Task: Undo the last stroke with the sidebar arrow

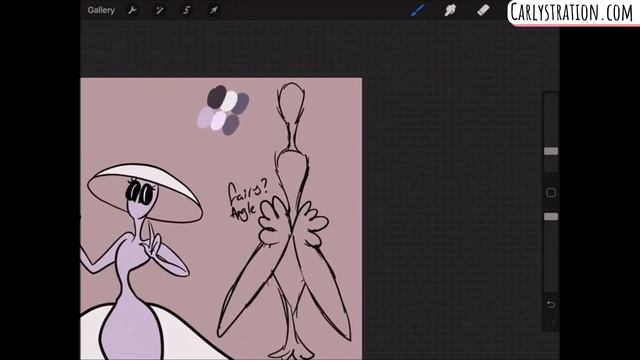Action: tap(551, 304)
